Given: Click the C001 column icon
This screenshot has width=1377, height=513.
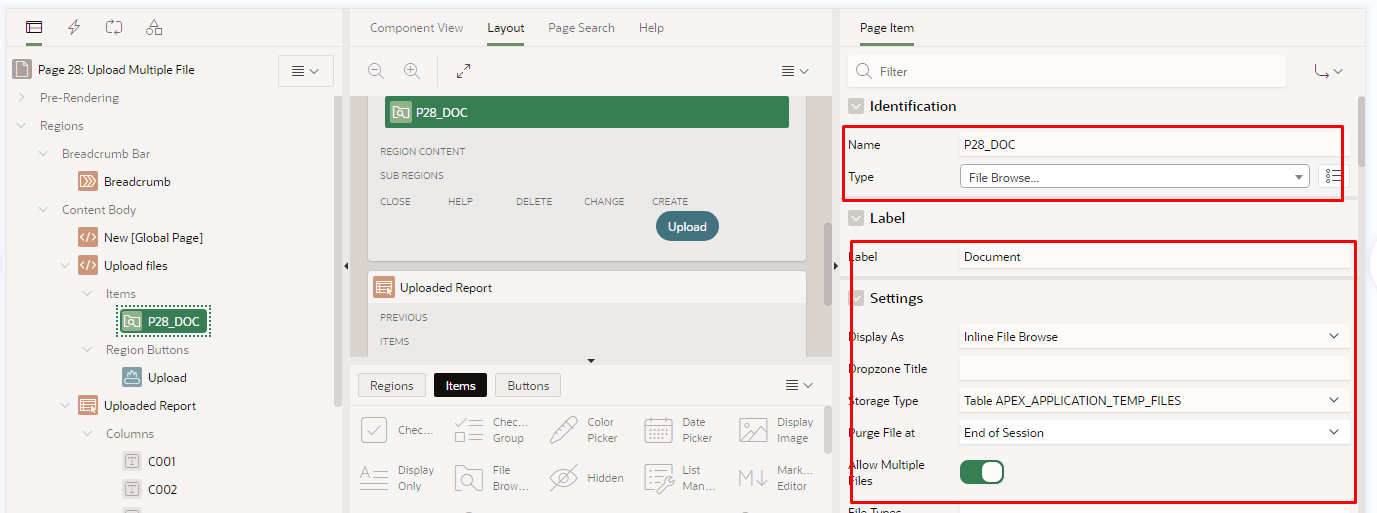Looking at the screenshot, I should (132, 462).
